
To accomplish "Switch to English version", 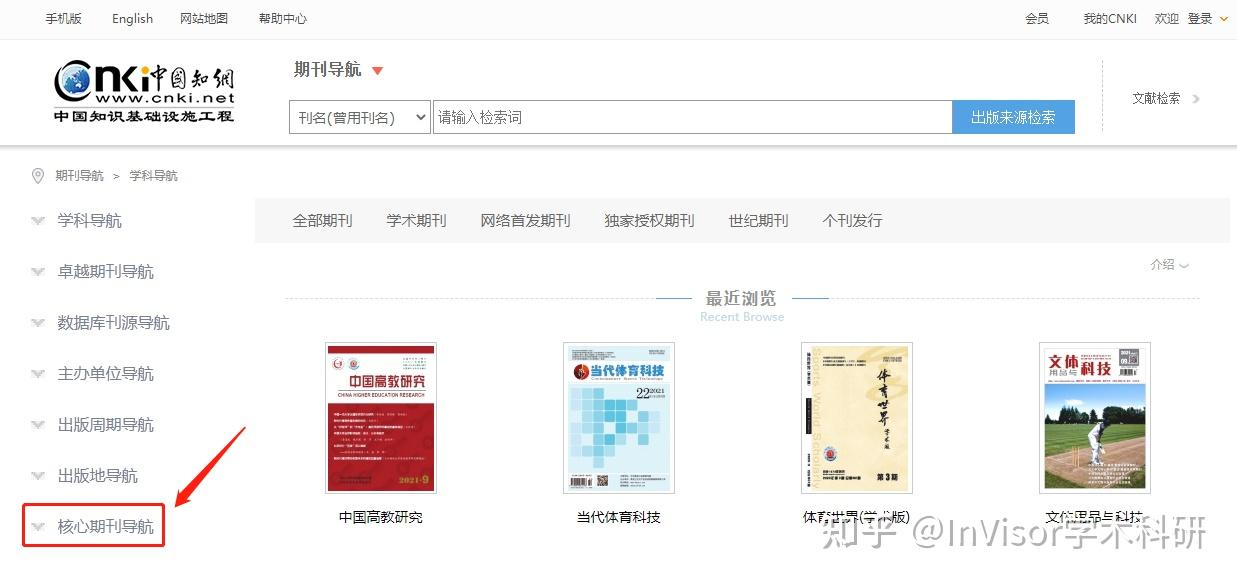I will 132,18.
